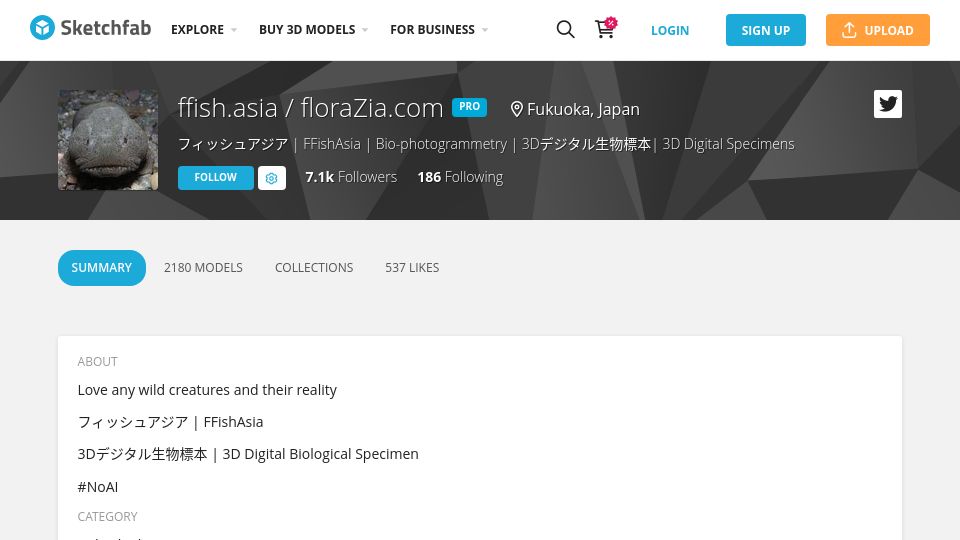
Task: Switch to the 537 Likes tab
Action: (x=412, y=268)
